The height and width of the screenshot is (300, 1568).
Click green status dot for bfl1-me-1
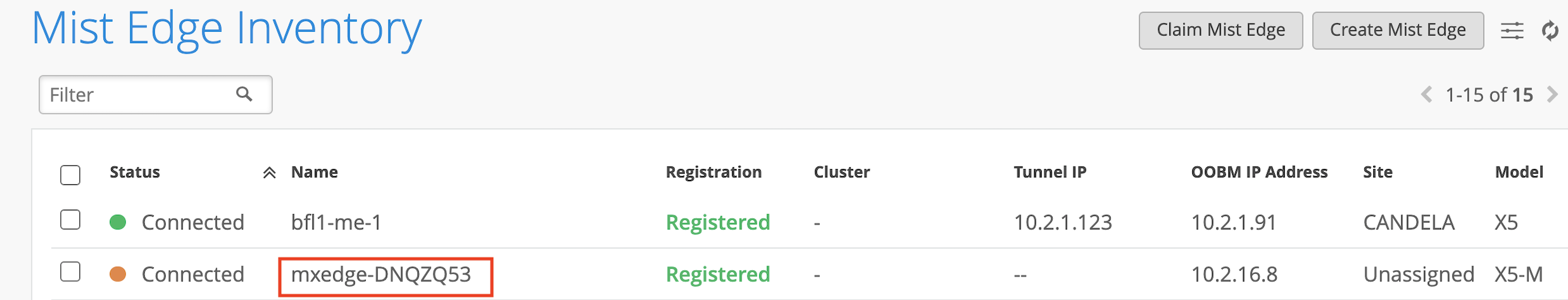[x=118, y=222]
